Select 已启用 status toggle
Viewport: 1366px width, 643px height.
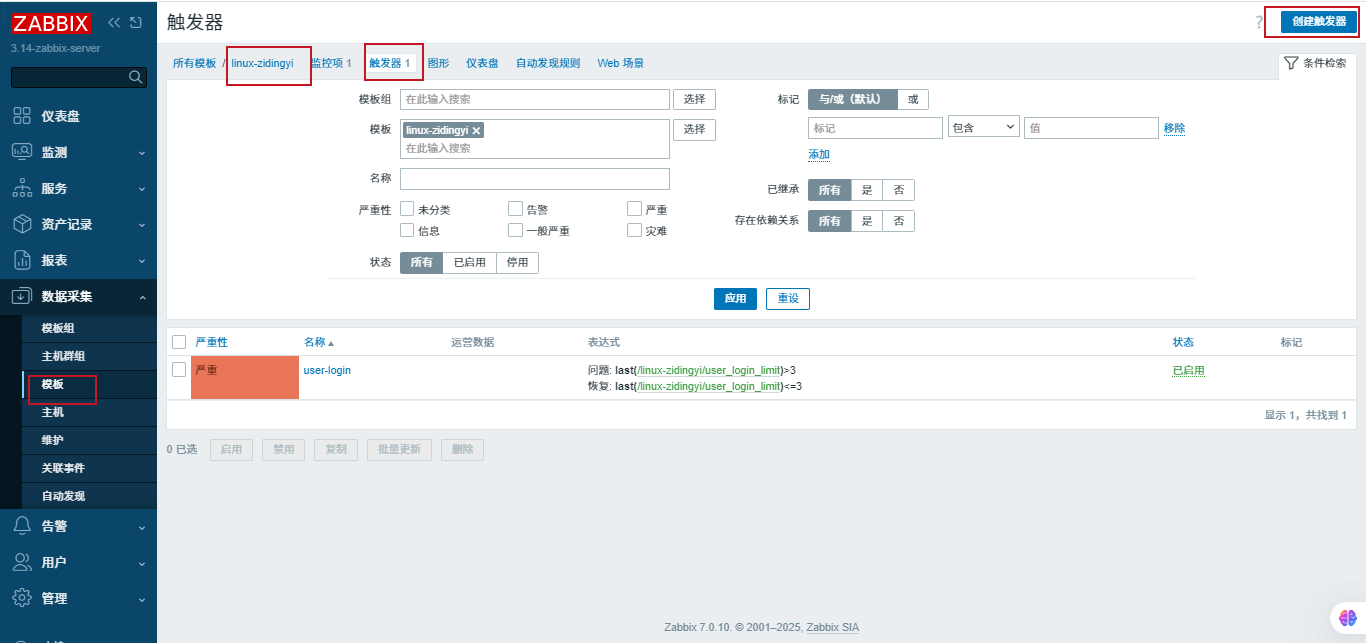(x=469, y=263)
